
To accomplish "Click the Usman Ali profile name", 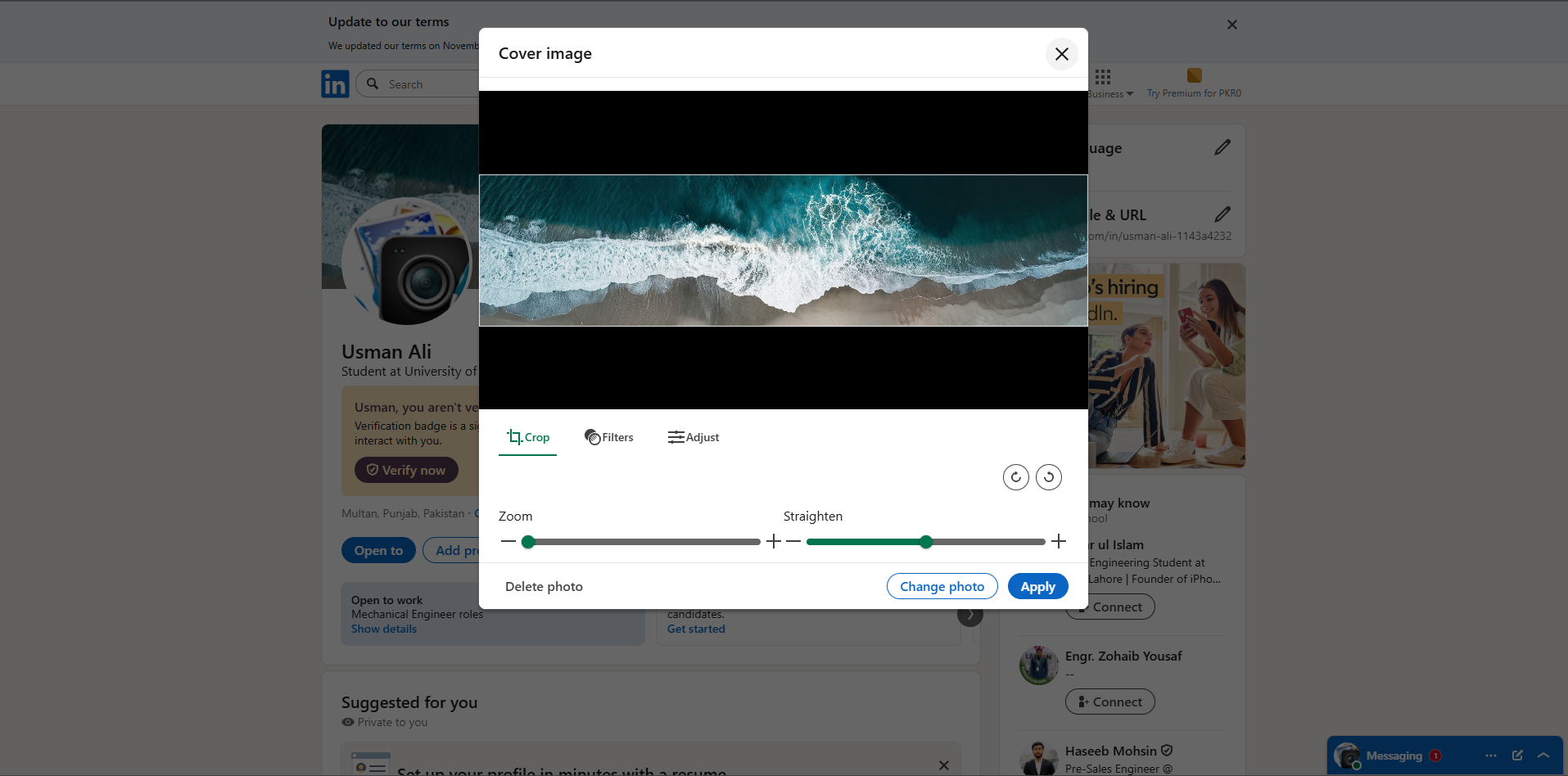I will 386,352.
